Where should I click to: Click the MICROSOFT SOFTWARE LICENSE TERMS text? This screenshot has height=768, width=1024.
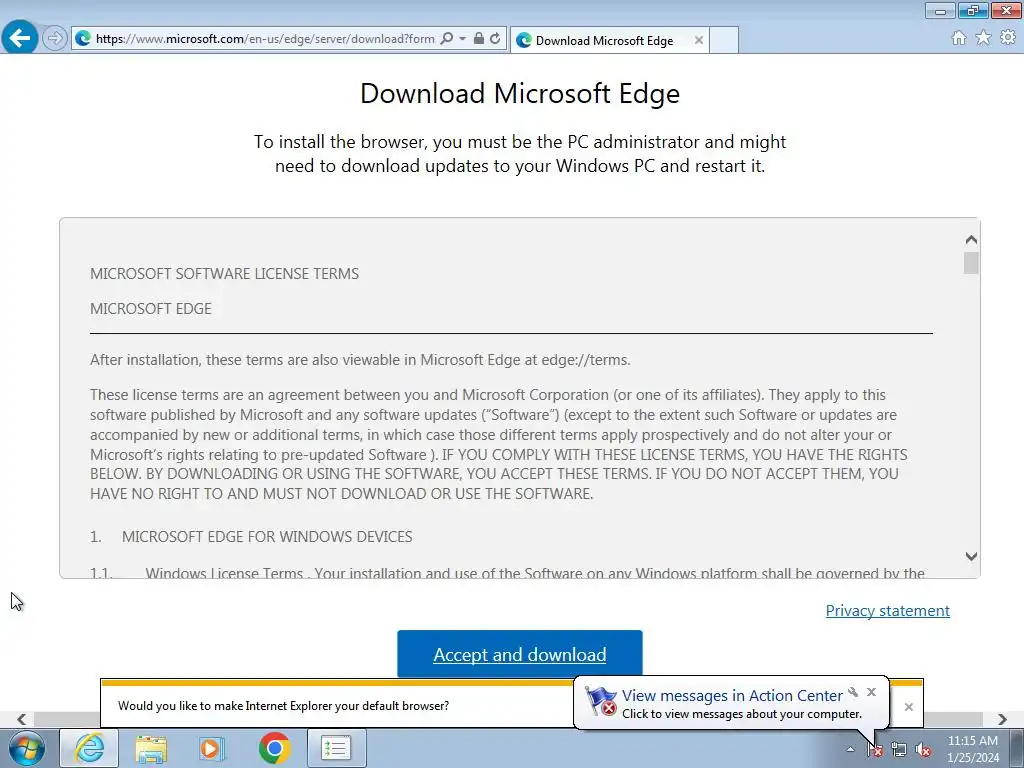225,274
